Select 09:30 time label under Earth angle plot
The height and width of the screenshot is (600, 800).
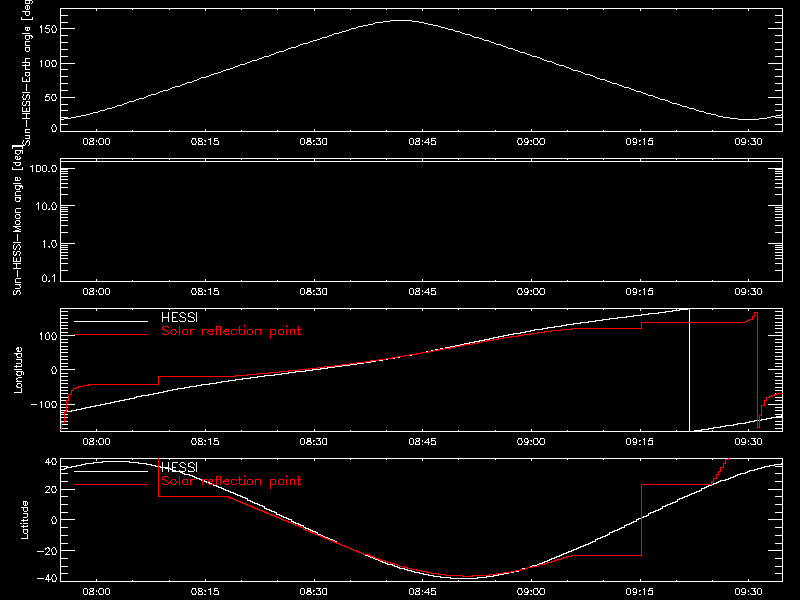point(748,141)
